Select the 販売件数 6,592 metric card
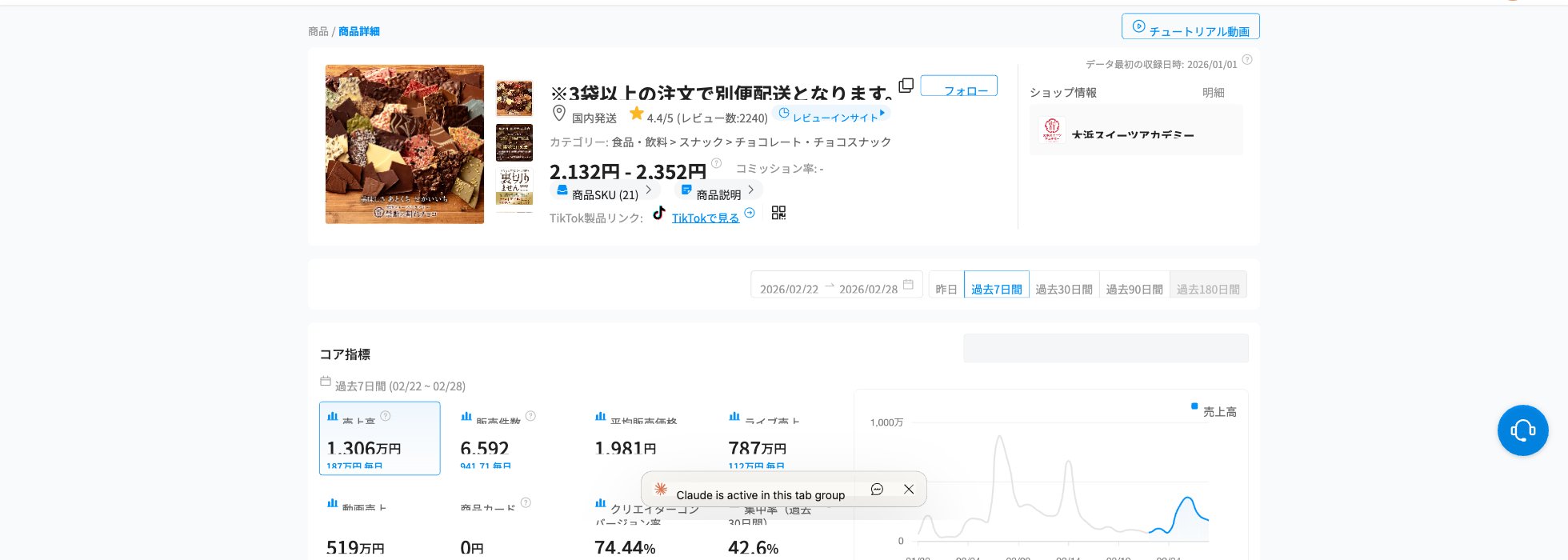Viewport: 1568px width, 560px height. (514, 438)
